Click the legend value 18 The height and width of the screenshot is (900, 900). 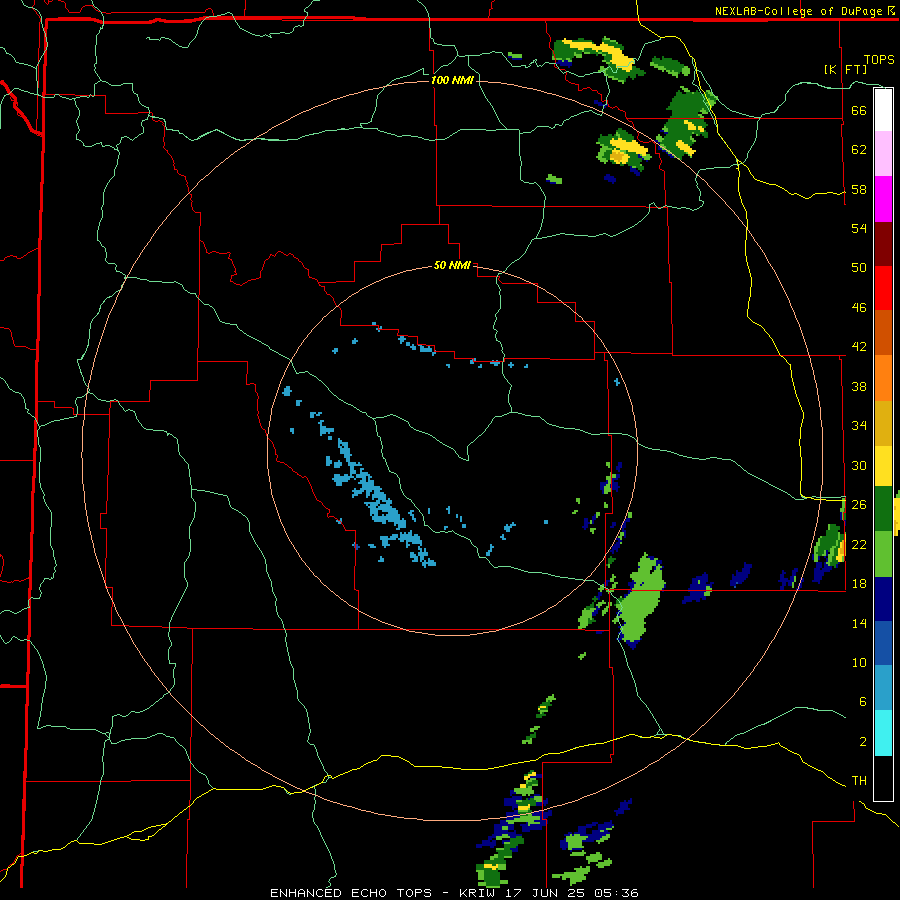[x=859, y=584]
